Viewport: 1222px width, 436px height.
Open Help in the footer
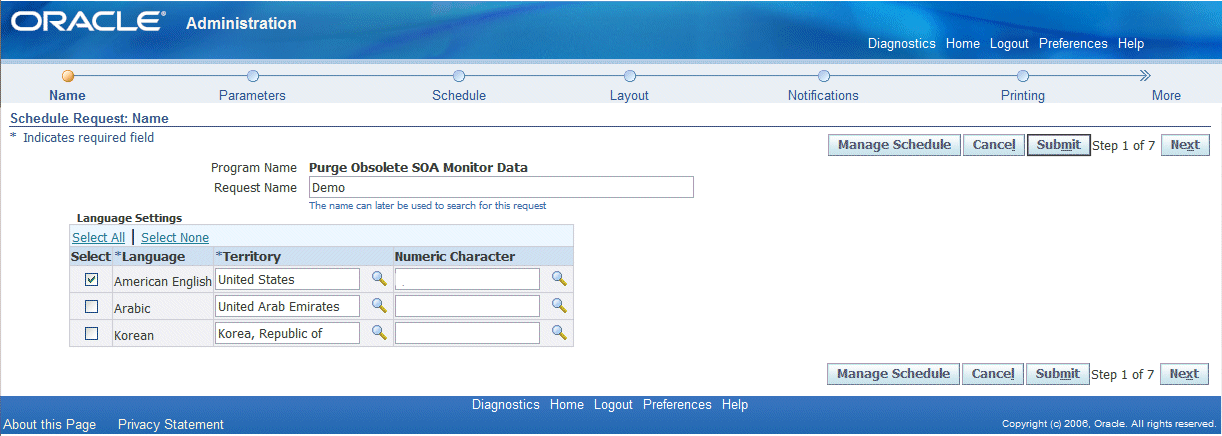[x=735, y=405]
